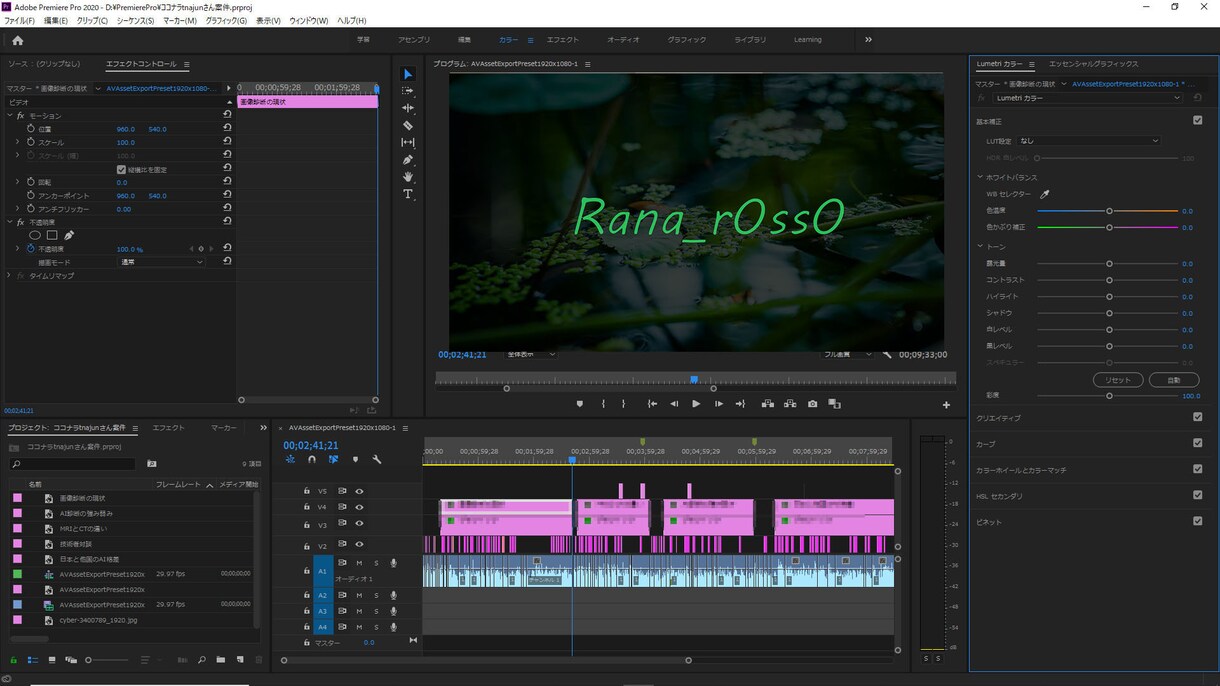1220x686 pixels.
Task: Collapse the モーション effect section
Action: click(x=9, y=116)
